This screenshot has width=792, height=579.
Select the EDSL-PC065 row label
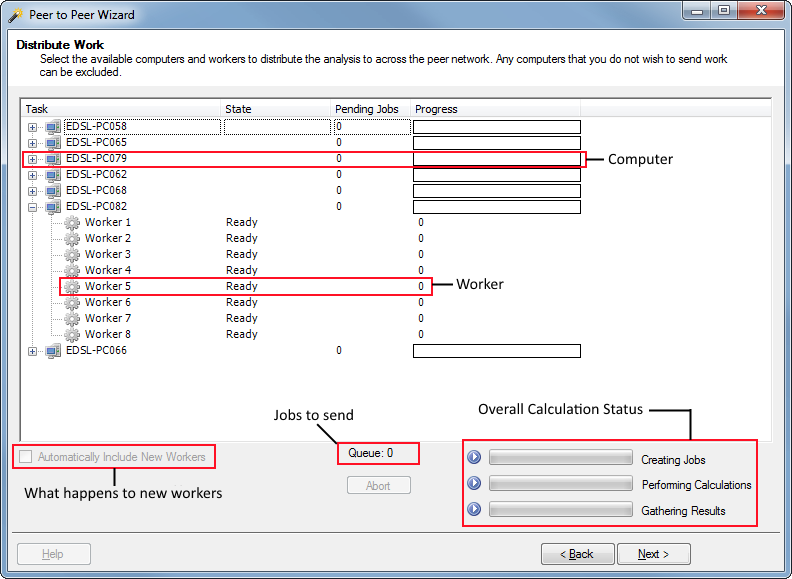[96, 142]
